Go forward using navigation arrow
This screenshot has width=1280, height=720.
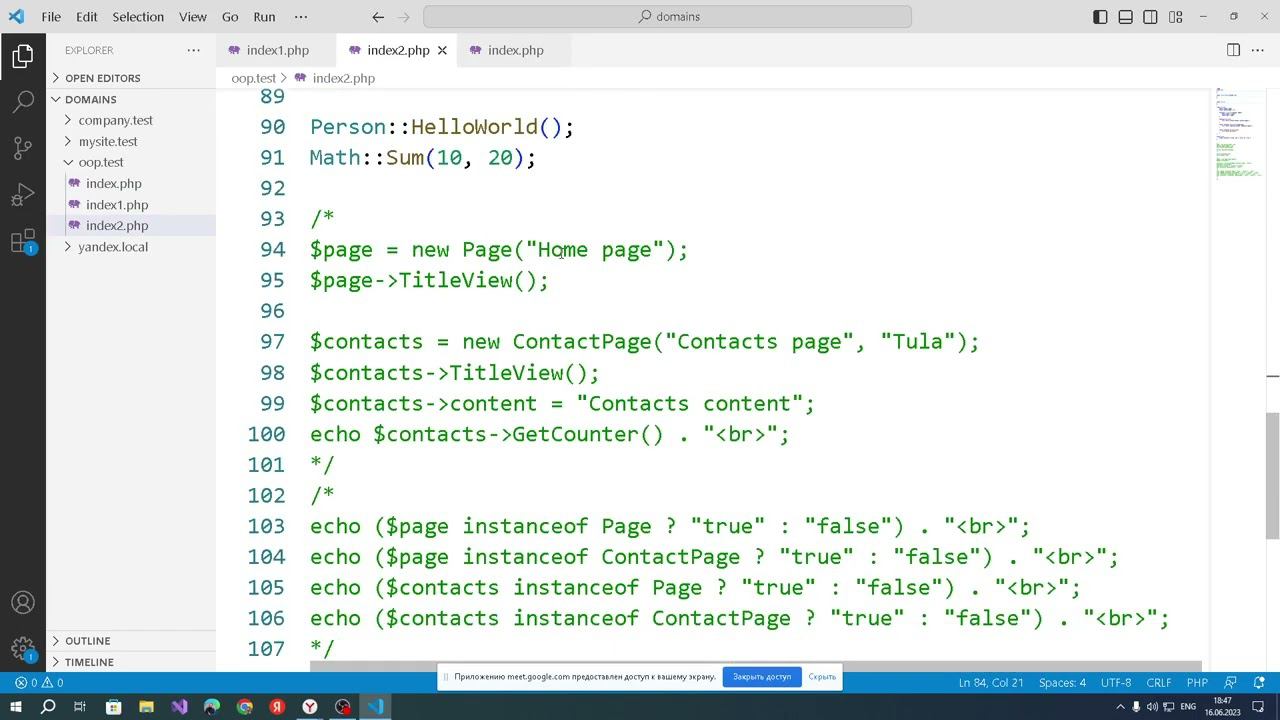coord(404,17)
